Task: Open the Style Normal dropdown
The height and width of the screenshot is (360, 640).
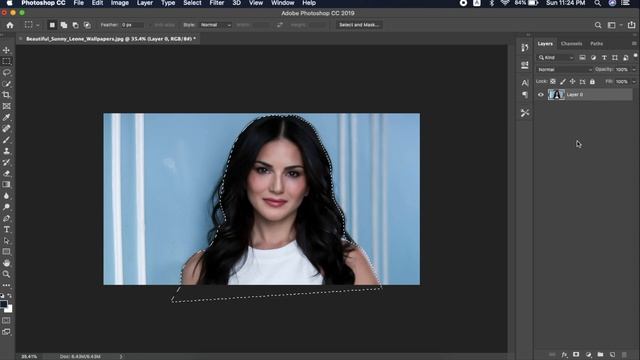Action: click(x=216, y=25)
